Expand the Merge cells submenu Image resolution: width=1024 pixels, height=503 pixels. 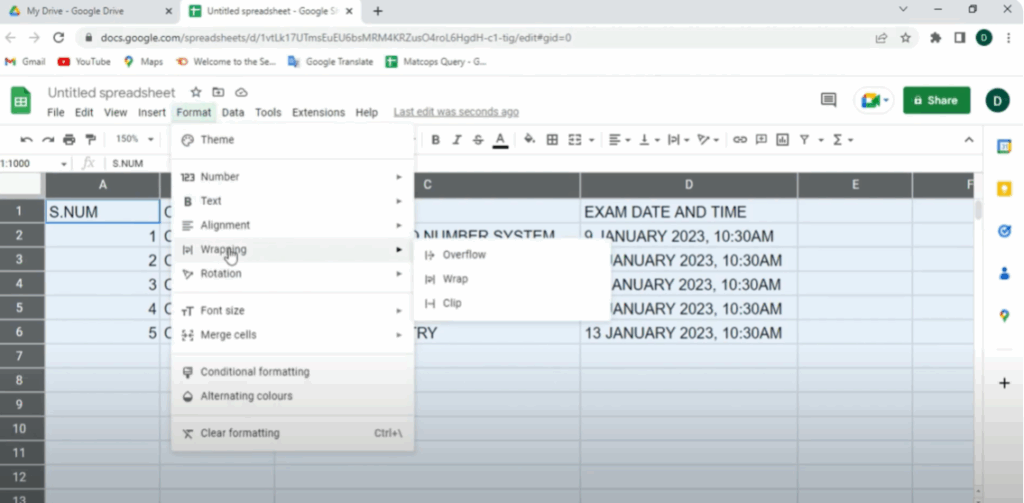click(291, 335)
